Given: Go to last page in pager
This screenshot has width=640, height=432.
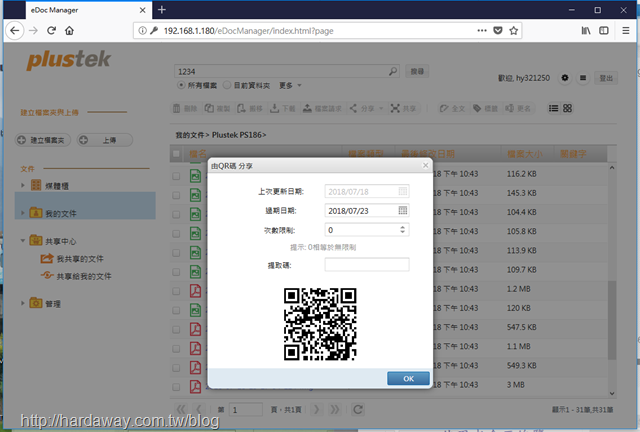Looking at the screenshot, I should click(x=335, y=409).
